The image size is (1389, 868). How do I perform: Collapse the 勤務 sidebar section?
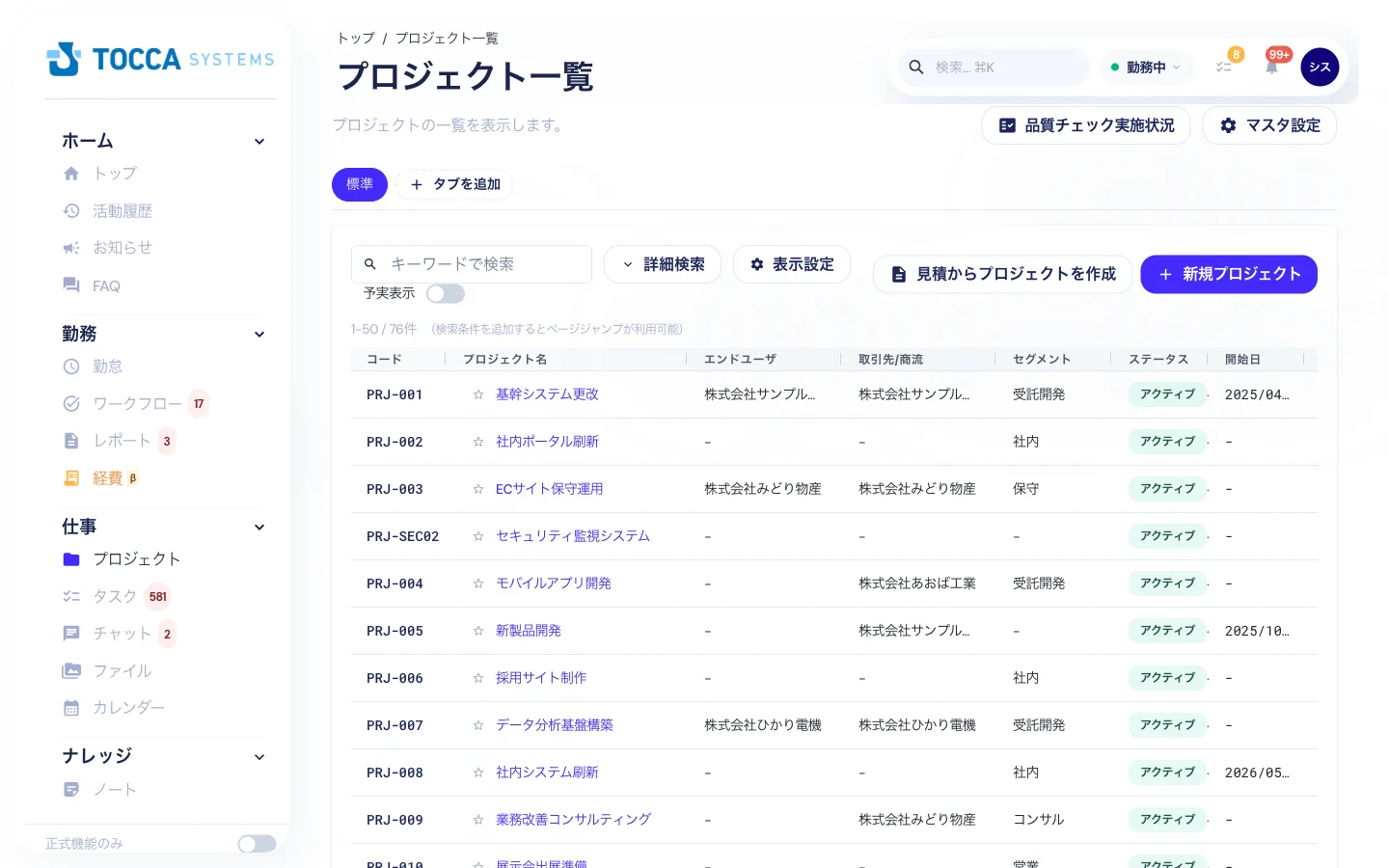[259, 335]
